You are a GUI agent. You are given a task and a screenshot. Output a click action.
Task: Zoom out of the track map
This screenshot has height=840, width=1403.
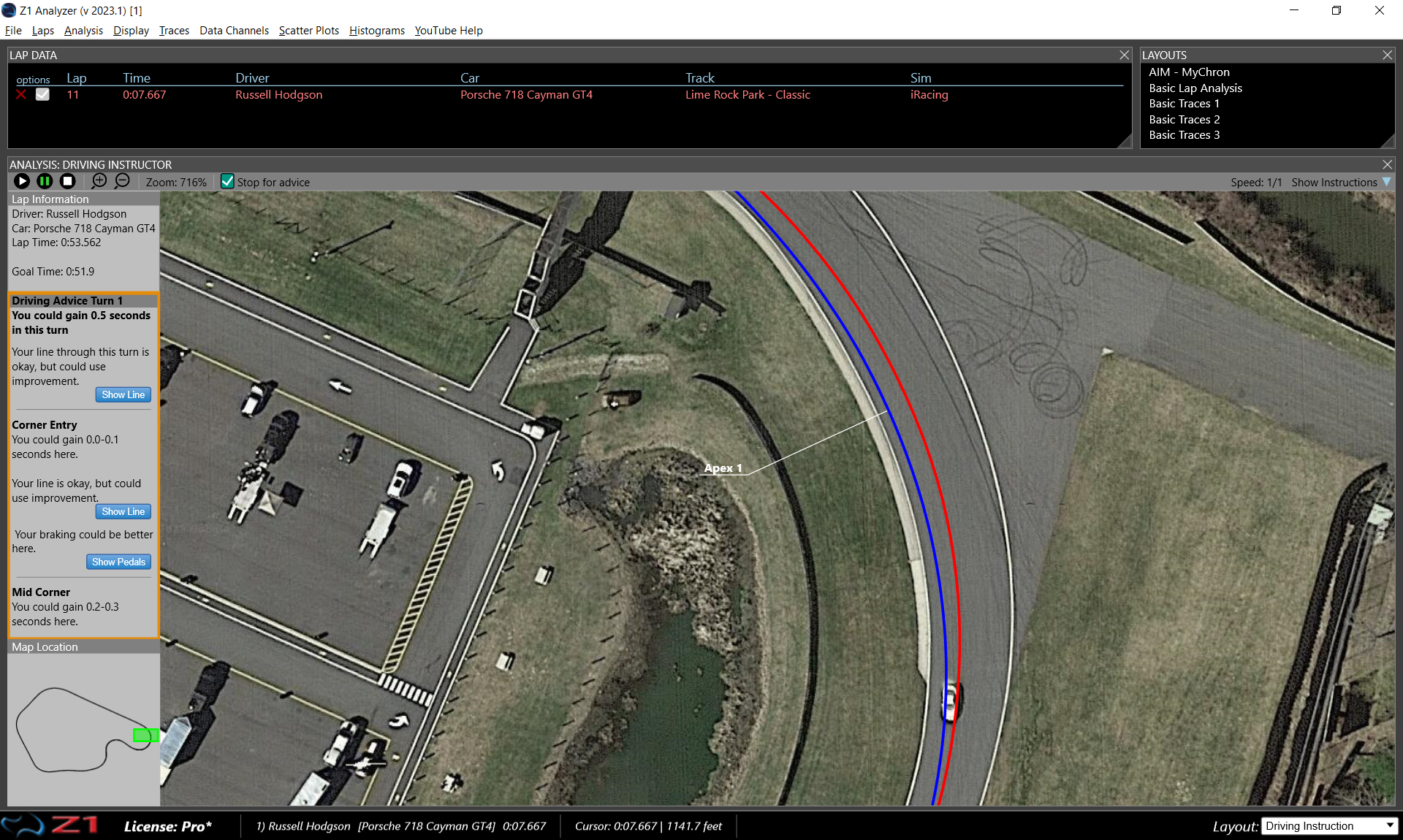coord(122,181)
